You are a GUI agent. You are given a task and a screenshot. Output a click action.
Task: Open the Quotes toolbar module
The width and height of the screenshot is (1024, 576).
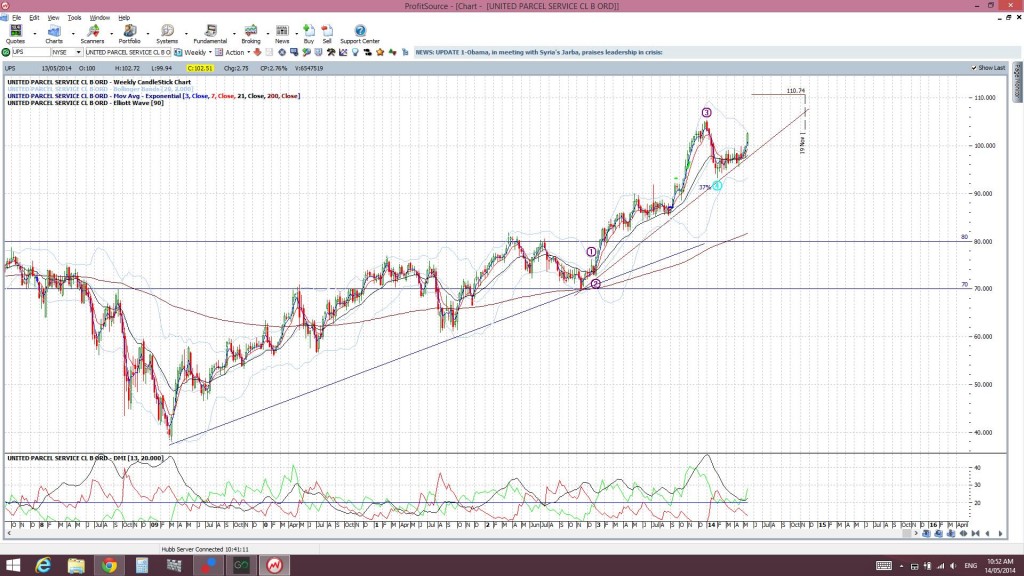pyautogui.click(x=15, y=34)
